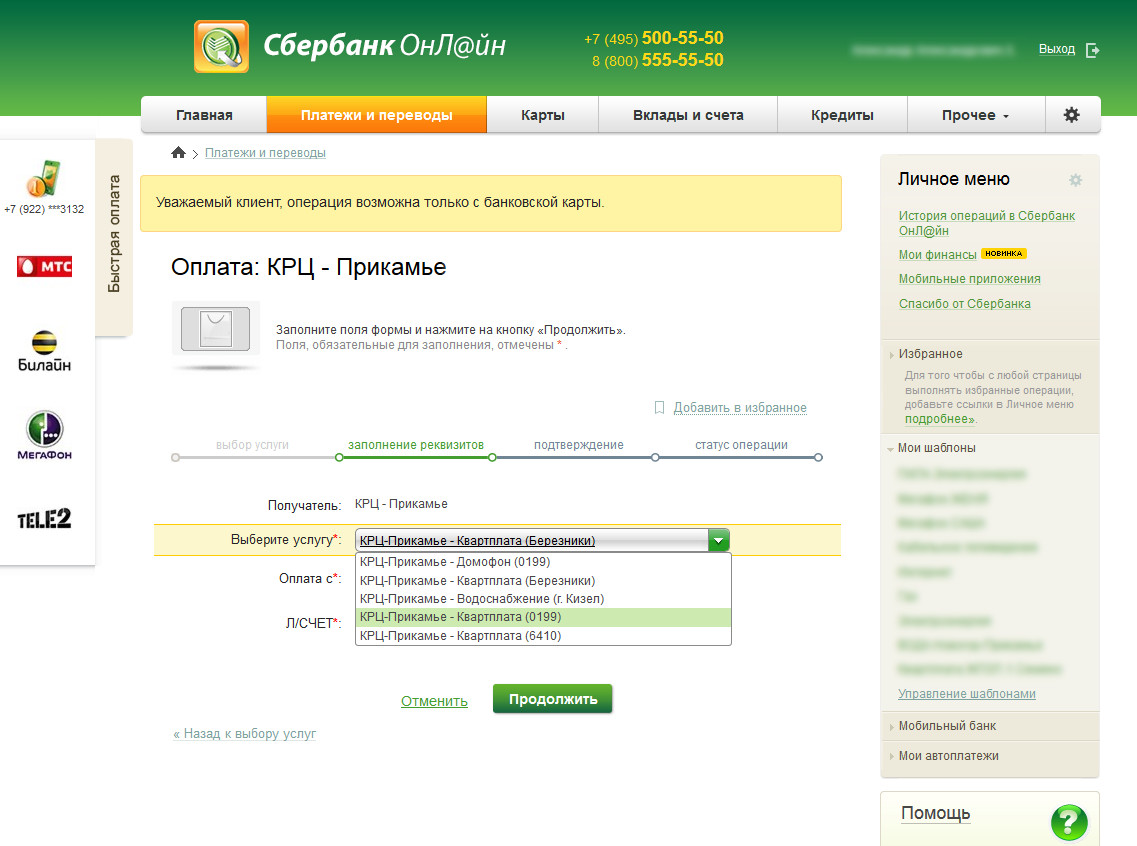Select TELE2 quick payment icon
The image size is (1137, 846).
pos(44,519)
